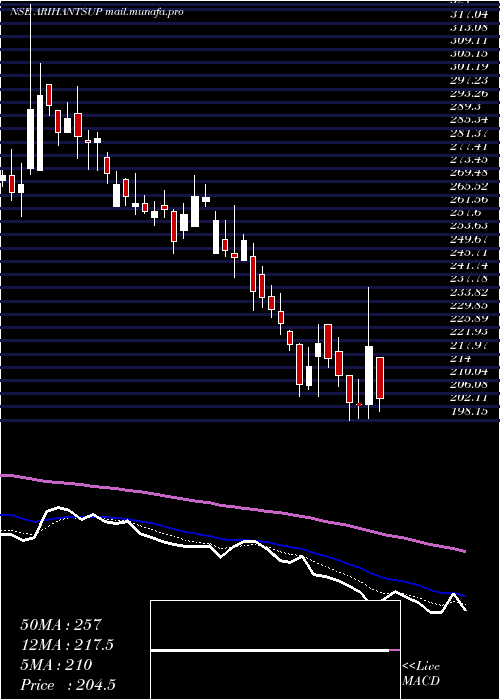Click the 206.08 price axis label

click(x=469, y=384)
